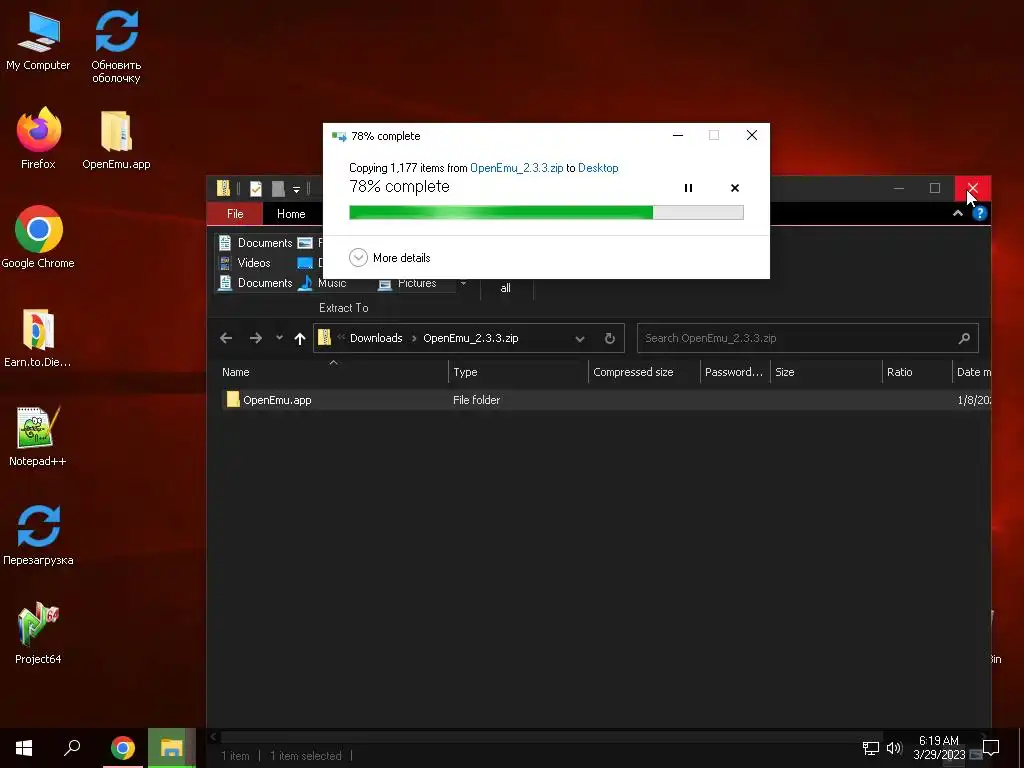The width and height of the screenshot is (1024, 768).
Task: Expand the Extract To destinations list arrow
Action: click(463, 283)
